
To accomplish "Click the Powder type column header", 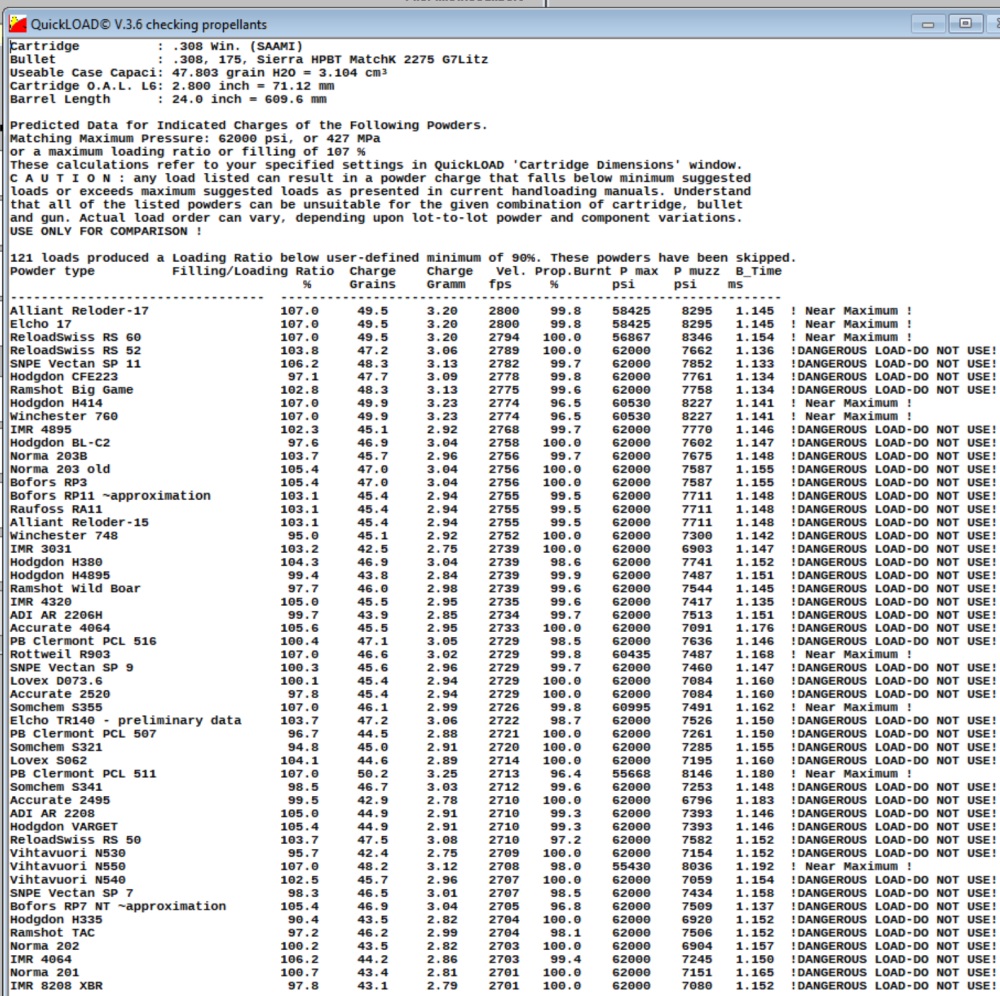I will point(52,271).
